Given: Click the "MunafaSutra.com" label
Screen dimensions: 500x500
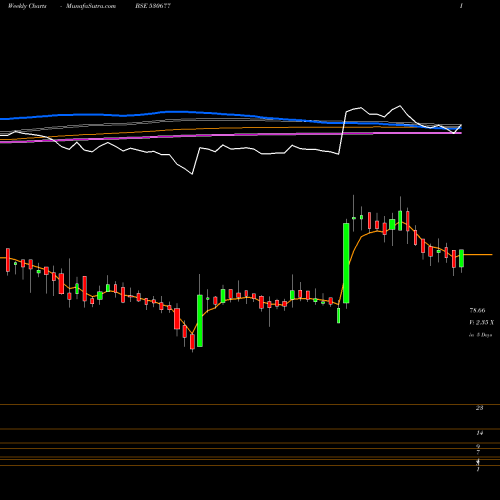Looking at the screenshot, I should (91, 6).
